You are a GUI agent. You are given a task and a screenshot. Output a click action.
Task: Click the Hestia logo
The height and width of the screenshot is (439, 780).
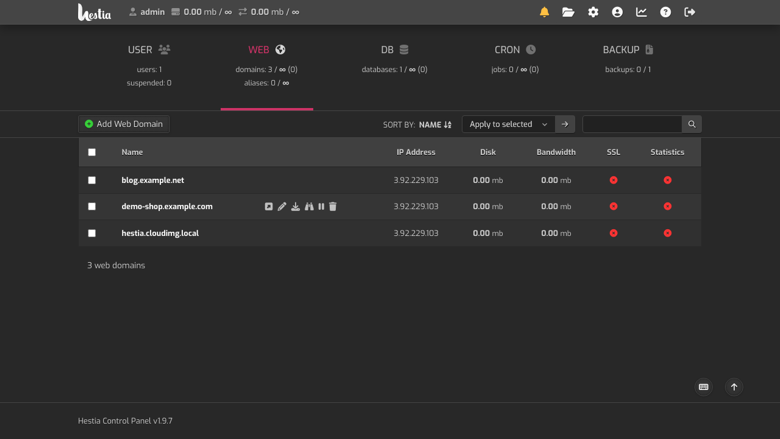click(95, 12)
